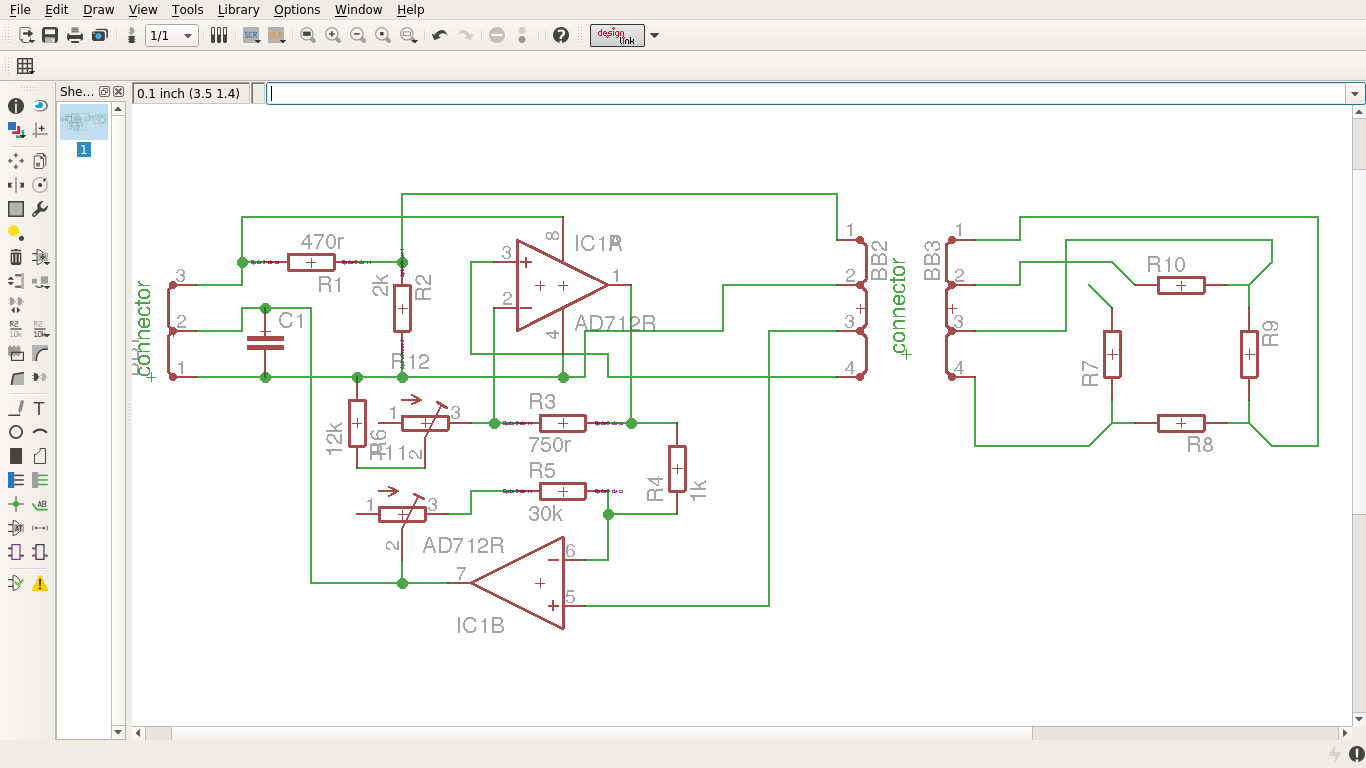1366x768 pixels.
Task: Click the zoom in icon
Action: click(333, 35)
